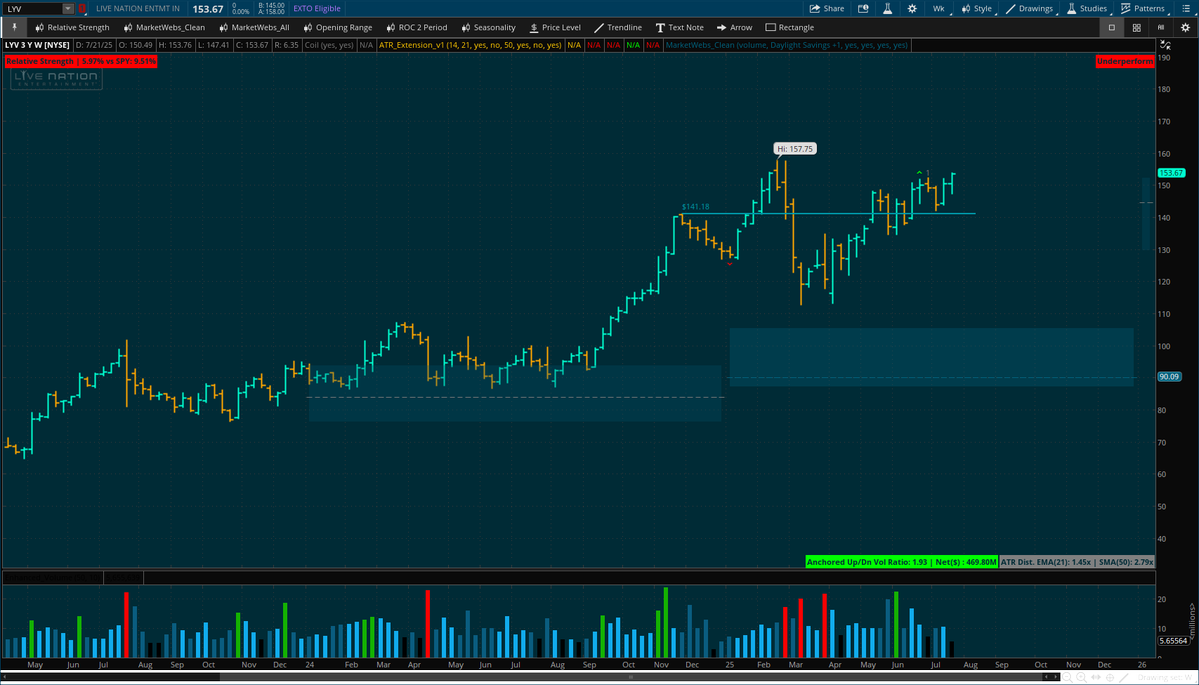Click the Hi: 157.75 price bubble
Screen dimensions: 1199x685
tap(794, 149)
